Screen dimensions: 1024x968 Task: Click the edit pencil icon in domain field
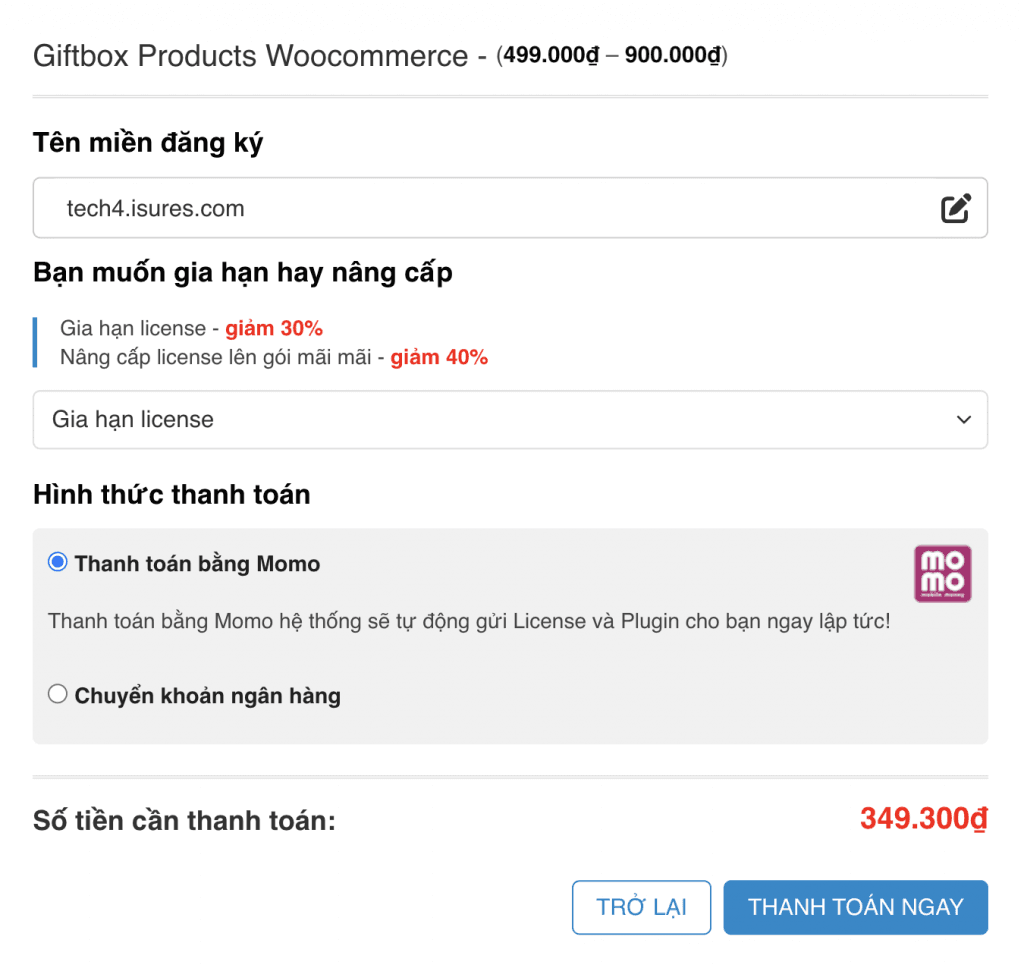click(955, 209)
